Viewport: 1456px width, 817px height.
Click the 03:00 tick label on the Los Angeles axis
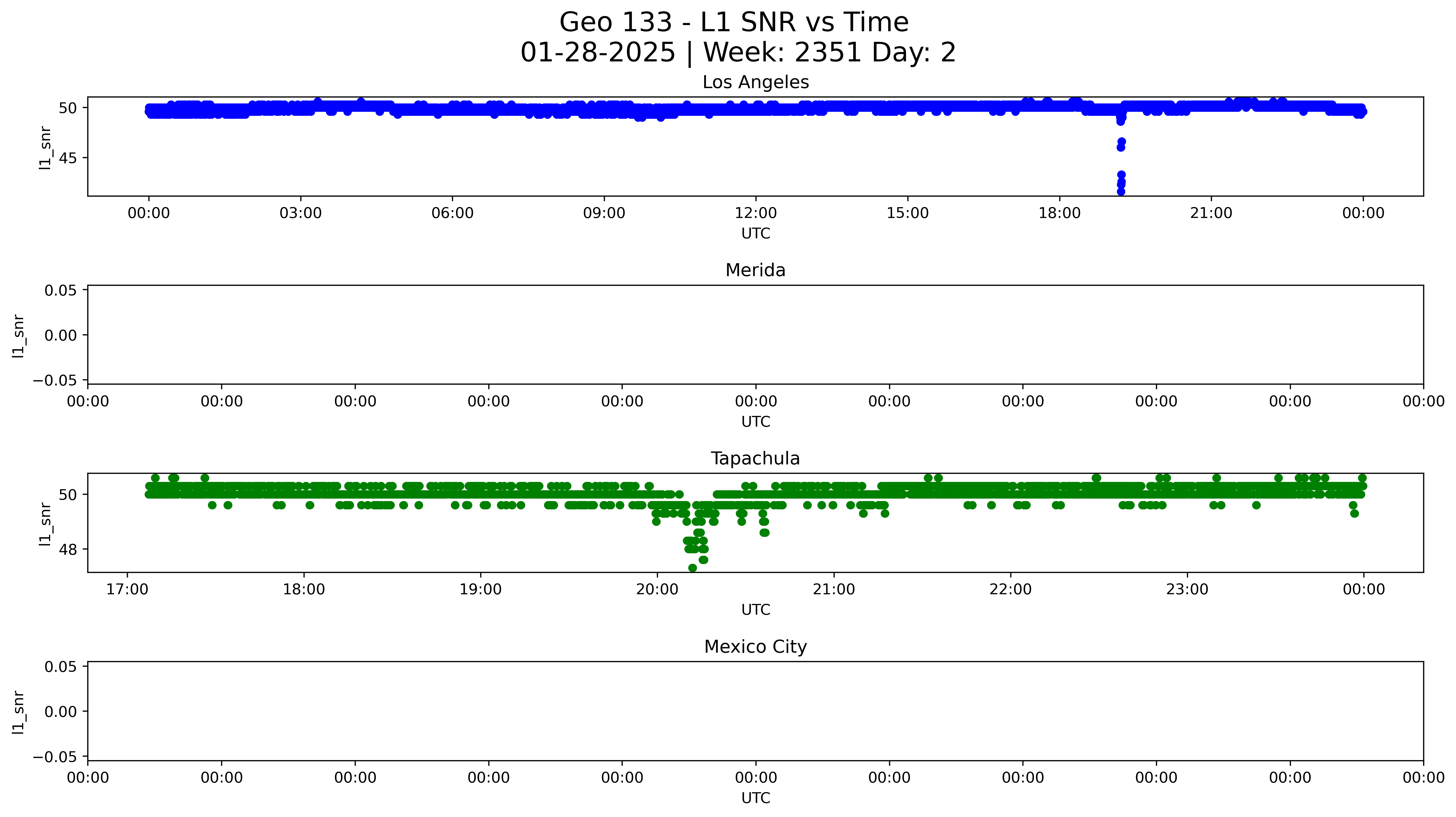pos(300,213)
